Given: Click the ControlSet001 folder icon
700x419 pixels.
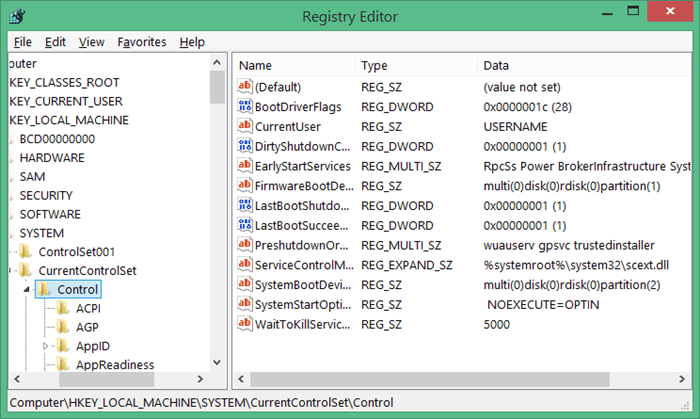Looking at the screenshot, I should click(25, 251).
